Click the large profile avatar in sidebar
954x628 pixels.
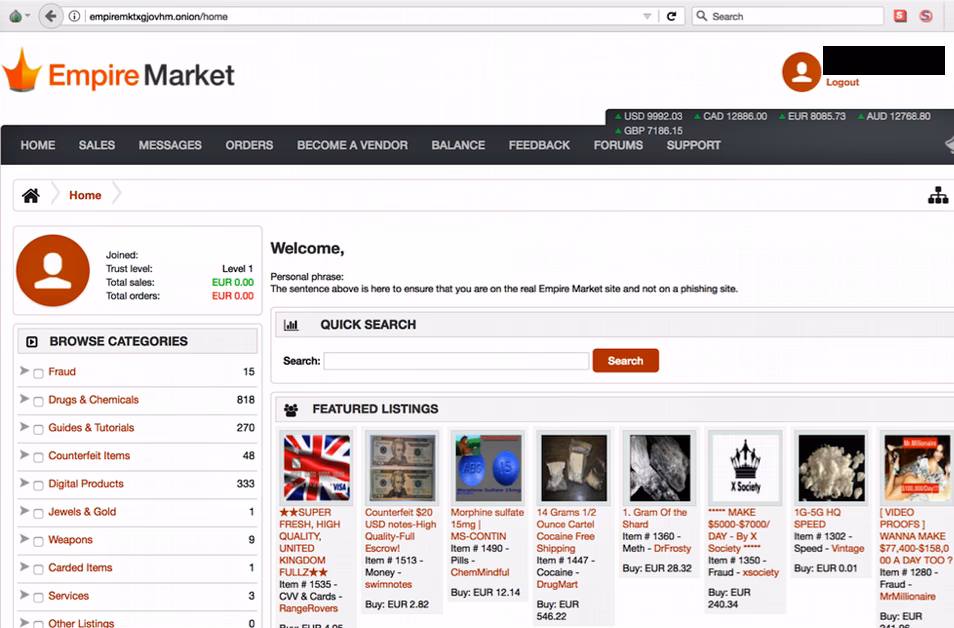click(53, 270)
